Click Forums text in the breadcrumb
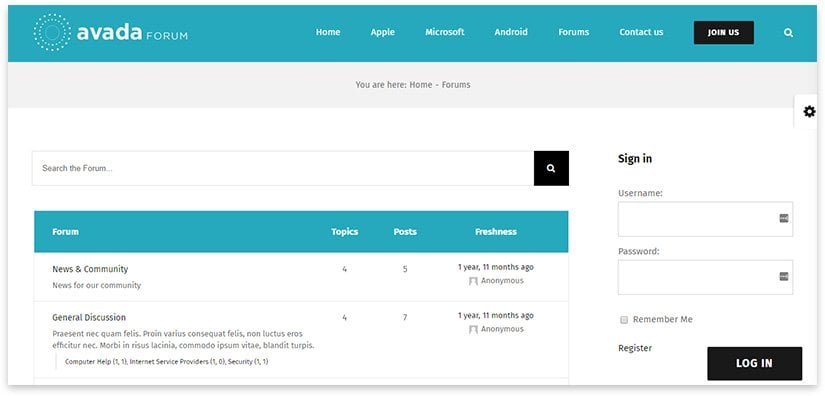Screen dimensions: 825x396 point(456,85)
